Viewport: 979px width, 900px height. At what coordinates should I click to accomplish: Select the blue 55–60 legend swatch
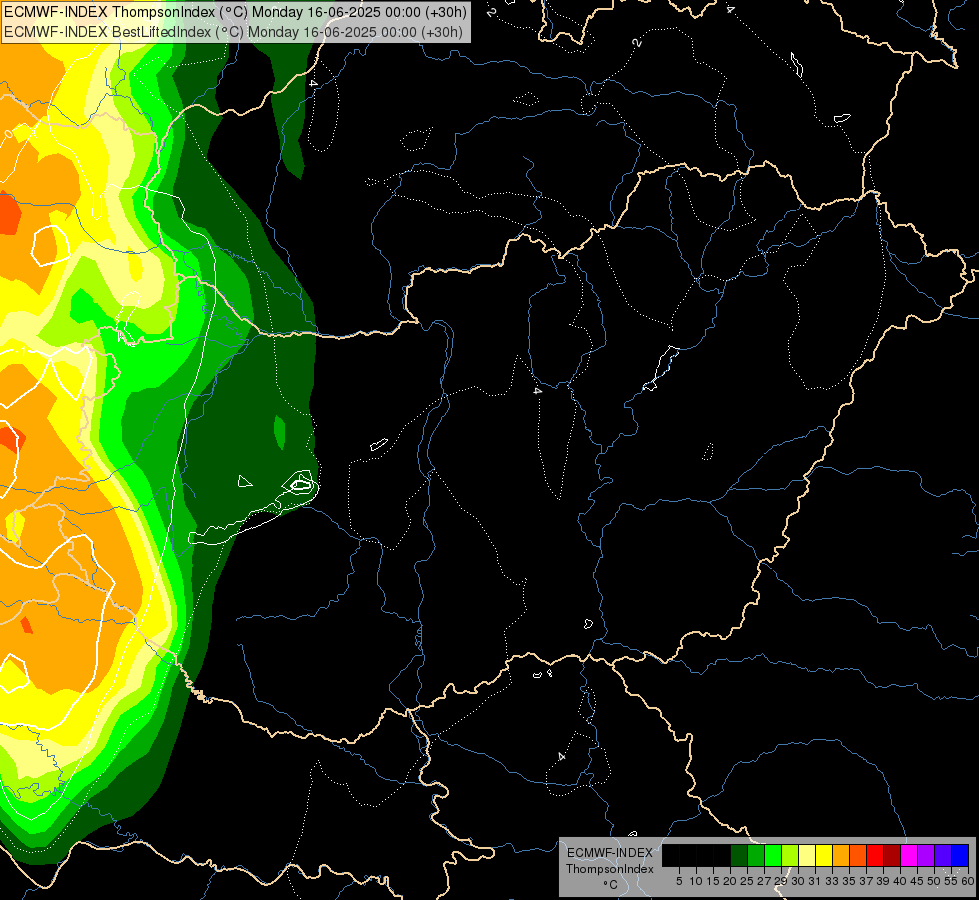960,855
